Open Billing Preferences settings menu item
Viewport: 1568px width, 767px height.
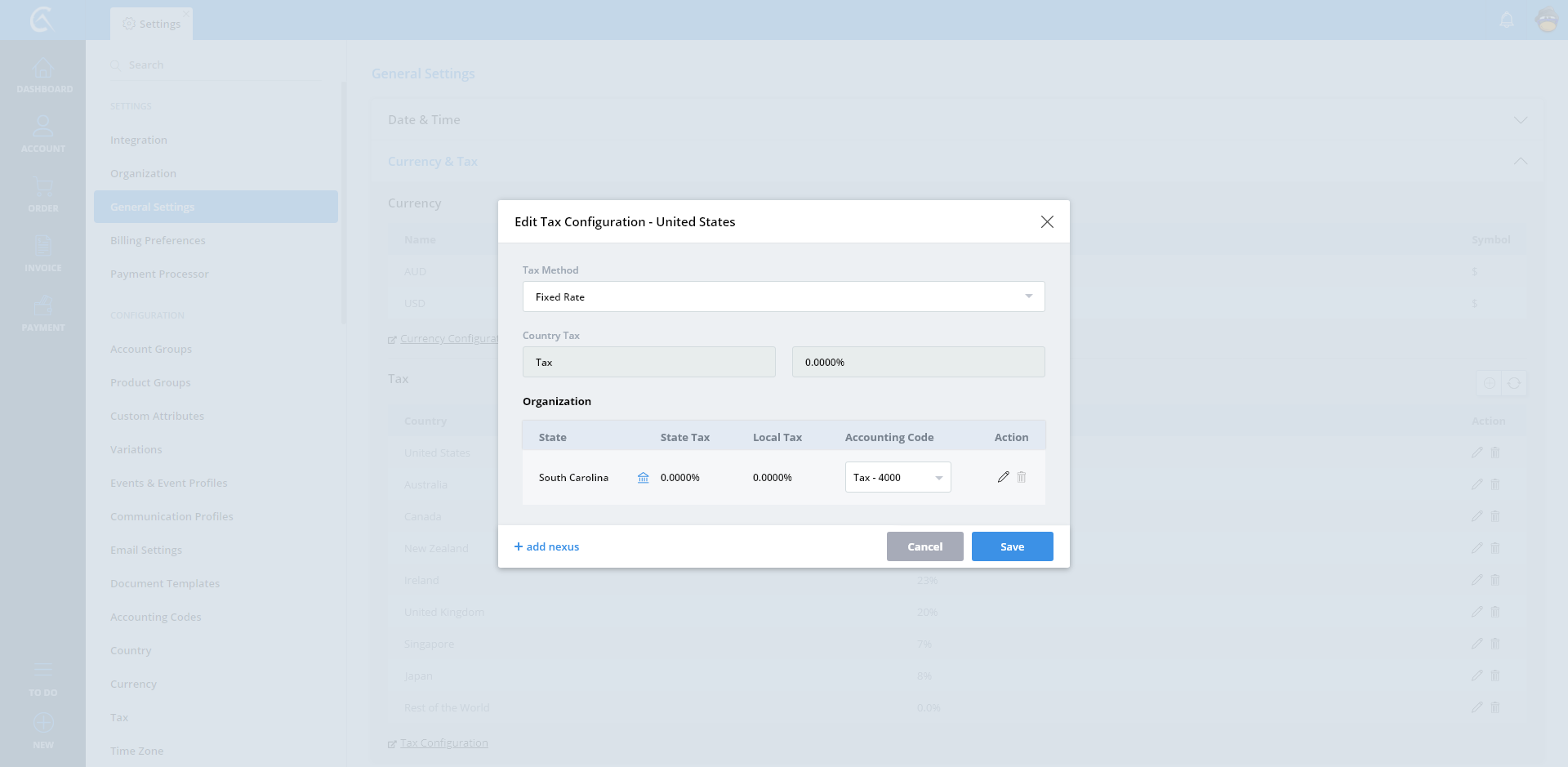pos(158,241)
